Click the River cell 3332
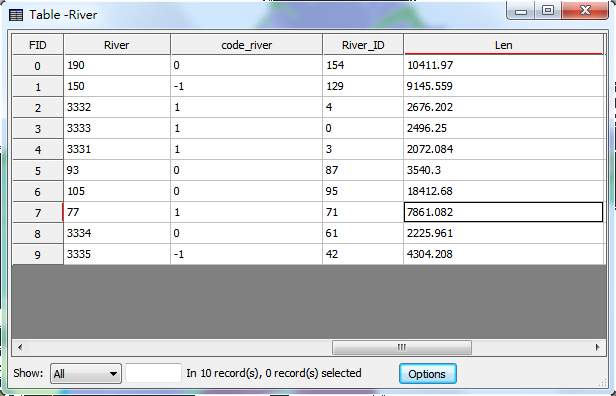The height and width of the screenshot is (396, 616). pyautogui.click(x=117, y=107)
